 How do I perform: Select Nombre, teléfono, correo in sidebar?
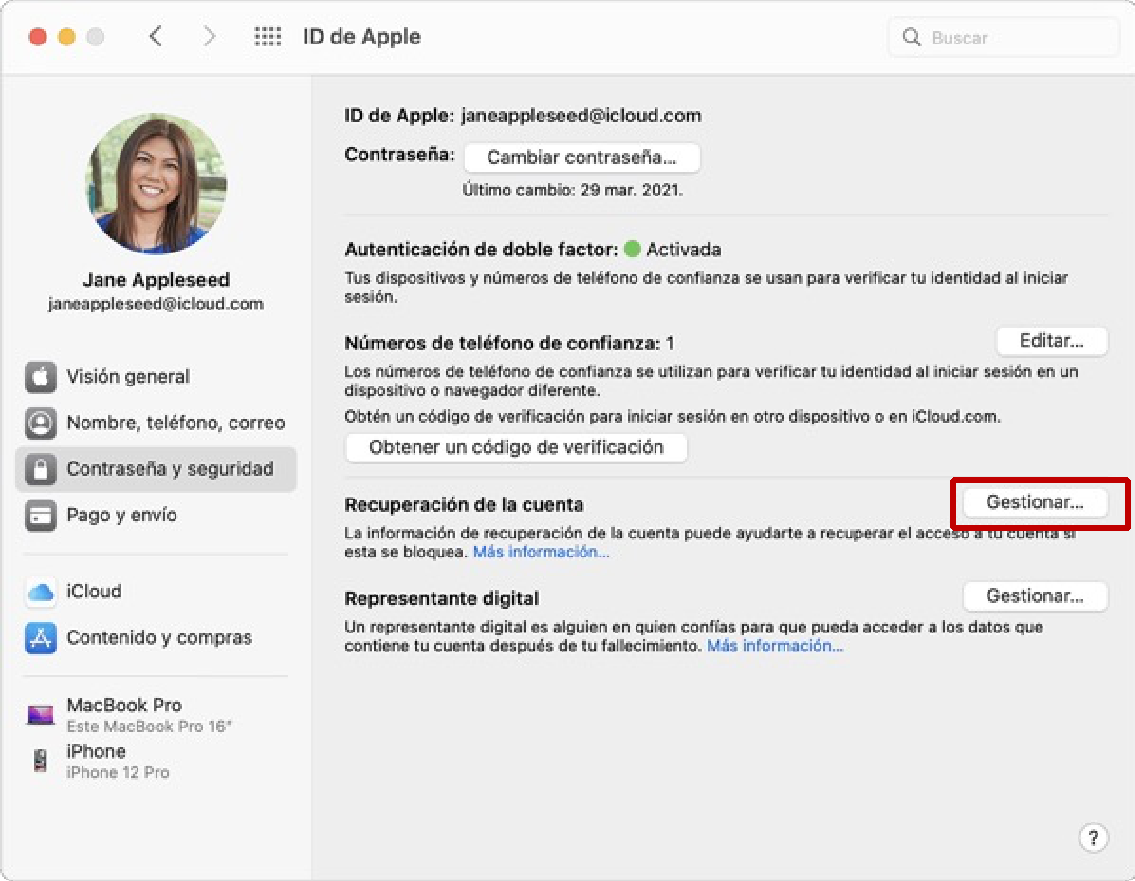point(156,423)
